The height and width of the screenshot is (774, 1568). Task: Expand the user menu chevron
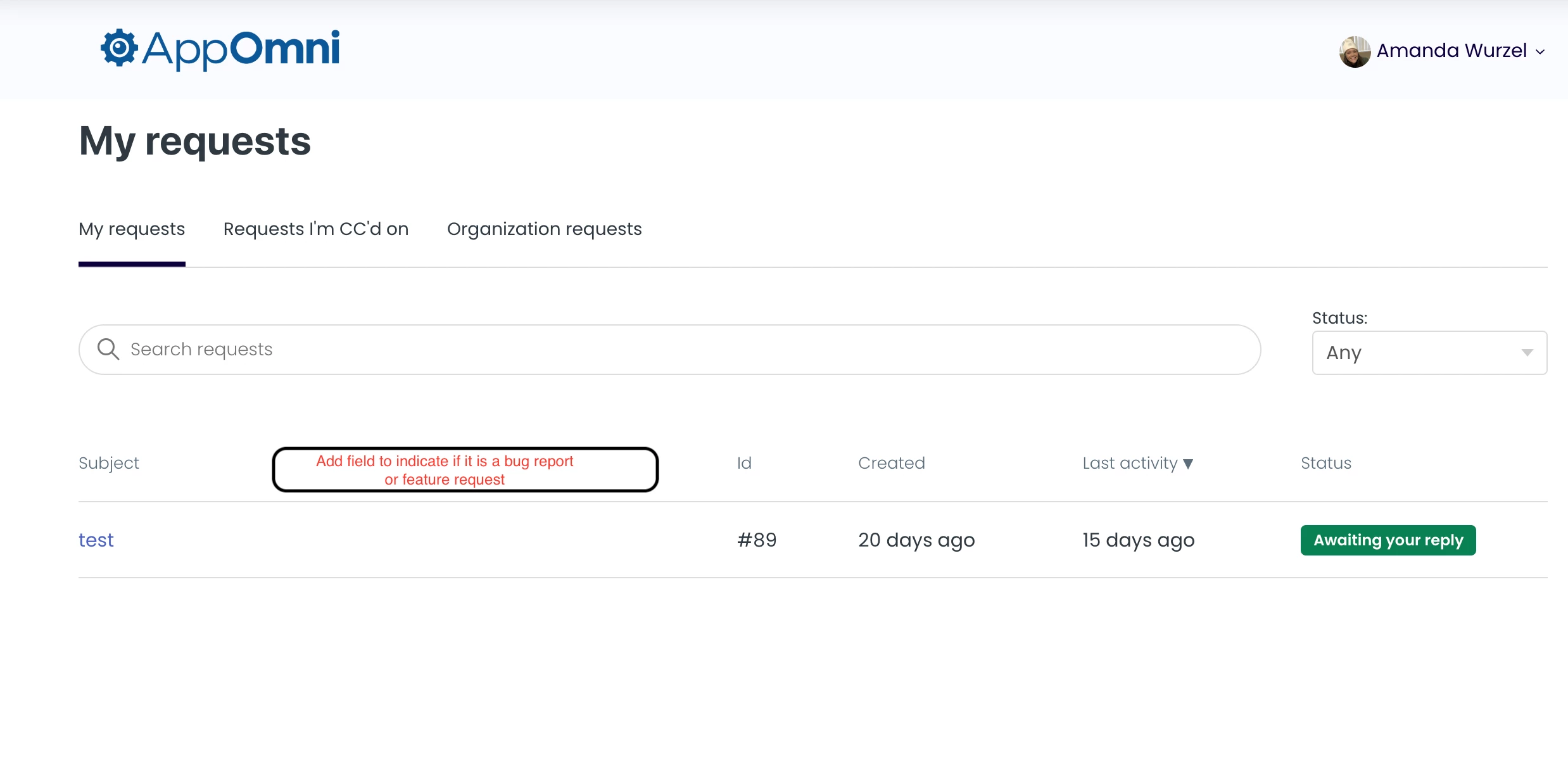[1540, 52]
